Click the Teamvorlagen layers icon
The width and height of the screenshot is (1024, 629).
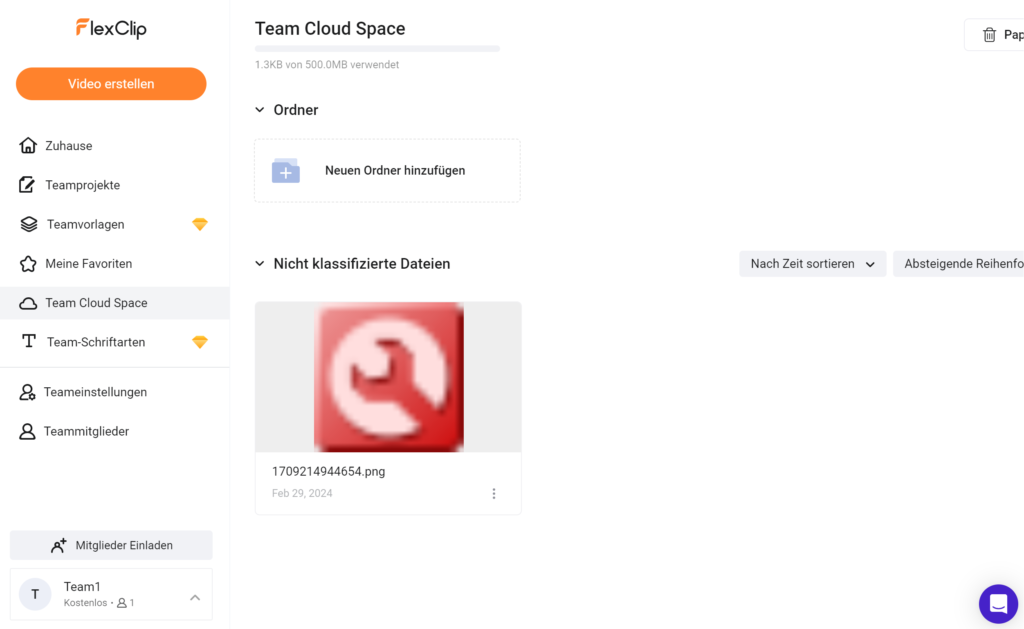coord(29,224)
